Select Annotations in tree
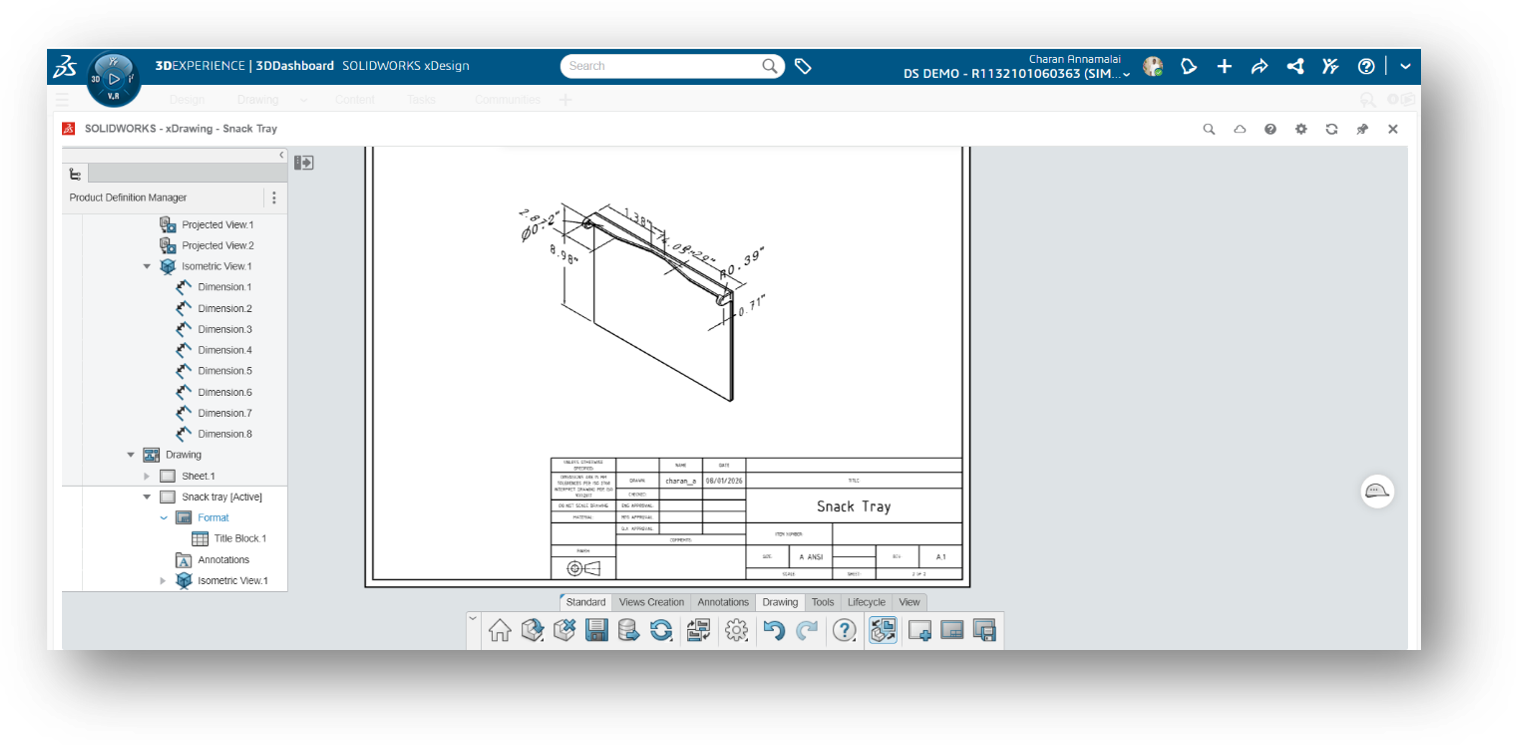Viewport: 1516px width, 745px height. click(224, 560)
